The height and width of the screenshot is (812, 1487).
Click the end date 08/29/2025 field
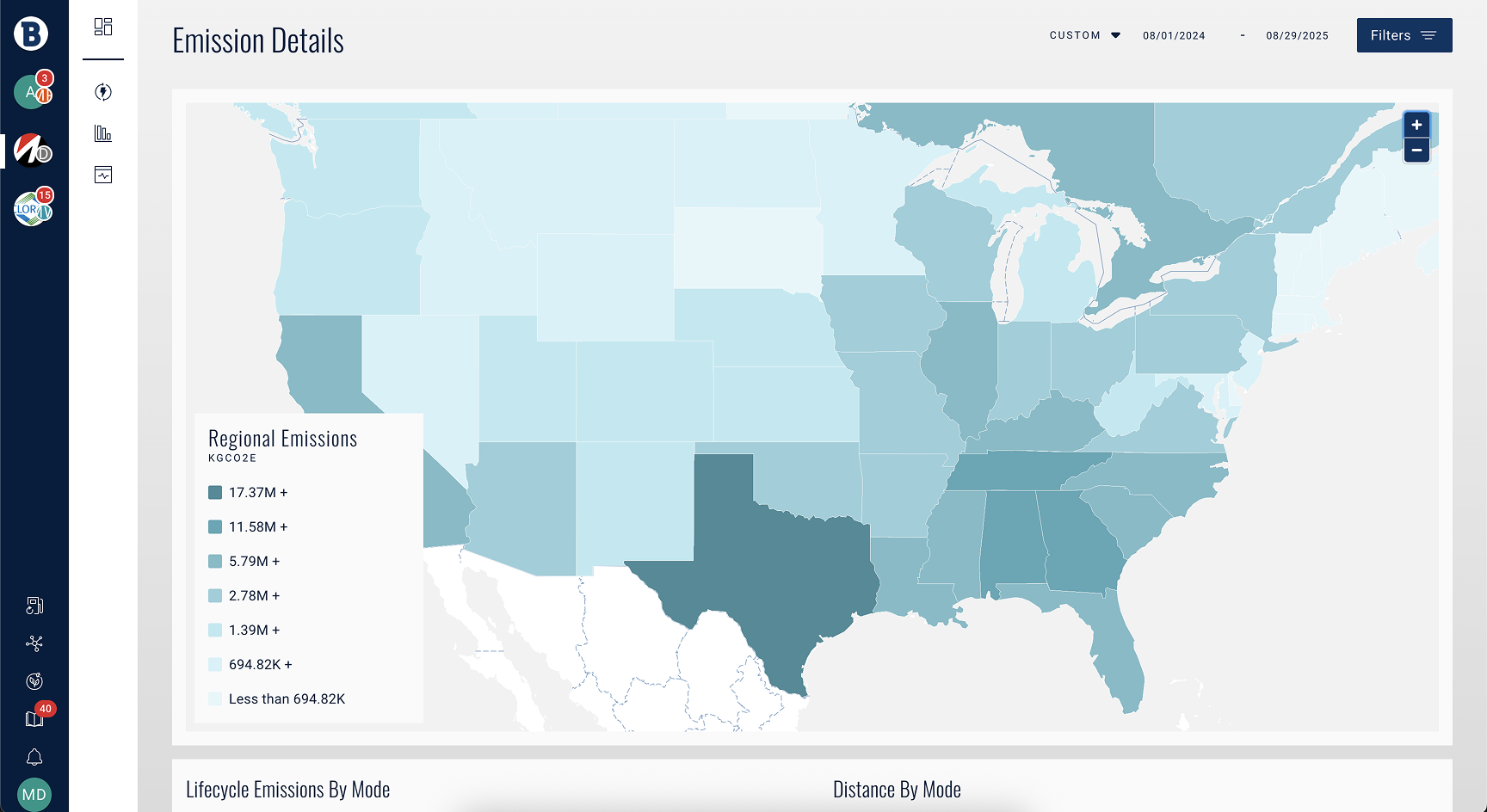[1297, 35]
